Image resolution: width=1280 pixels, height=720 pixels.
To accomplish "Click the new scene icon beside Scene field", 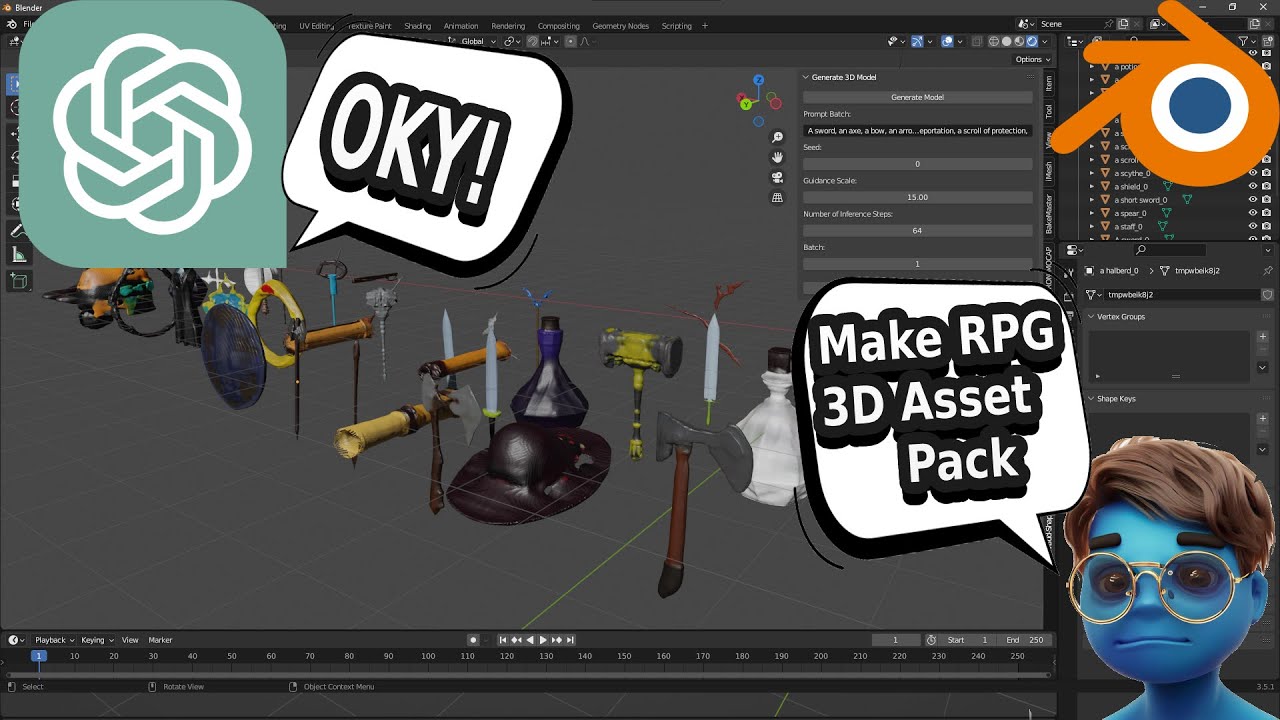I will [x=1123, y=24].
